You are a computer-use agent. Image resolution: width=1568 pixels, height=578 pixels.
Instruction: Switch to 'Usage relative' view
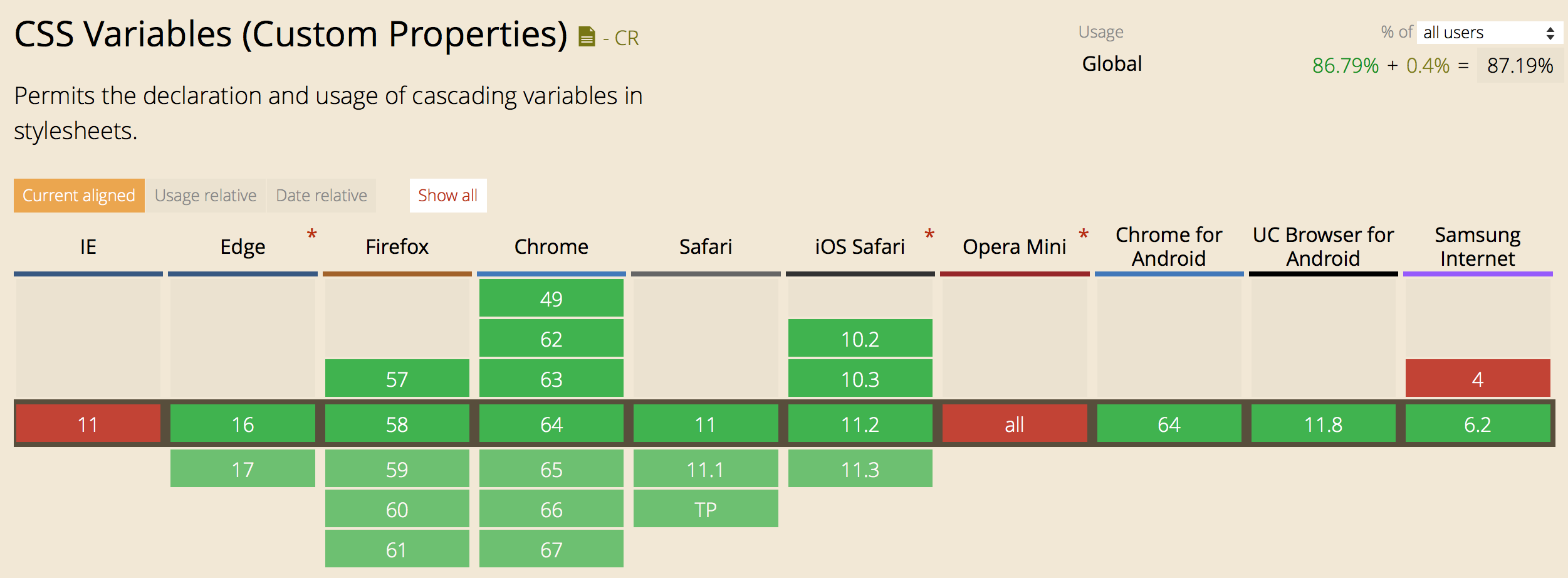[x=206, y=195]
